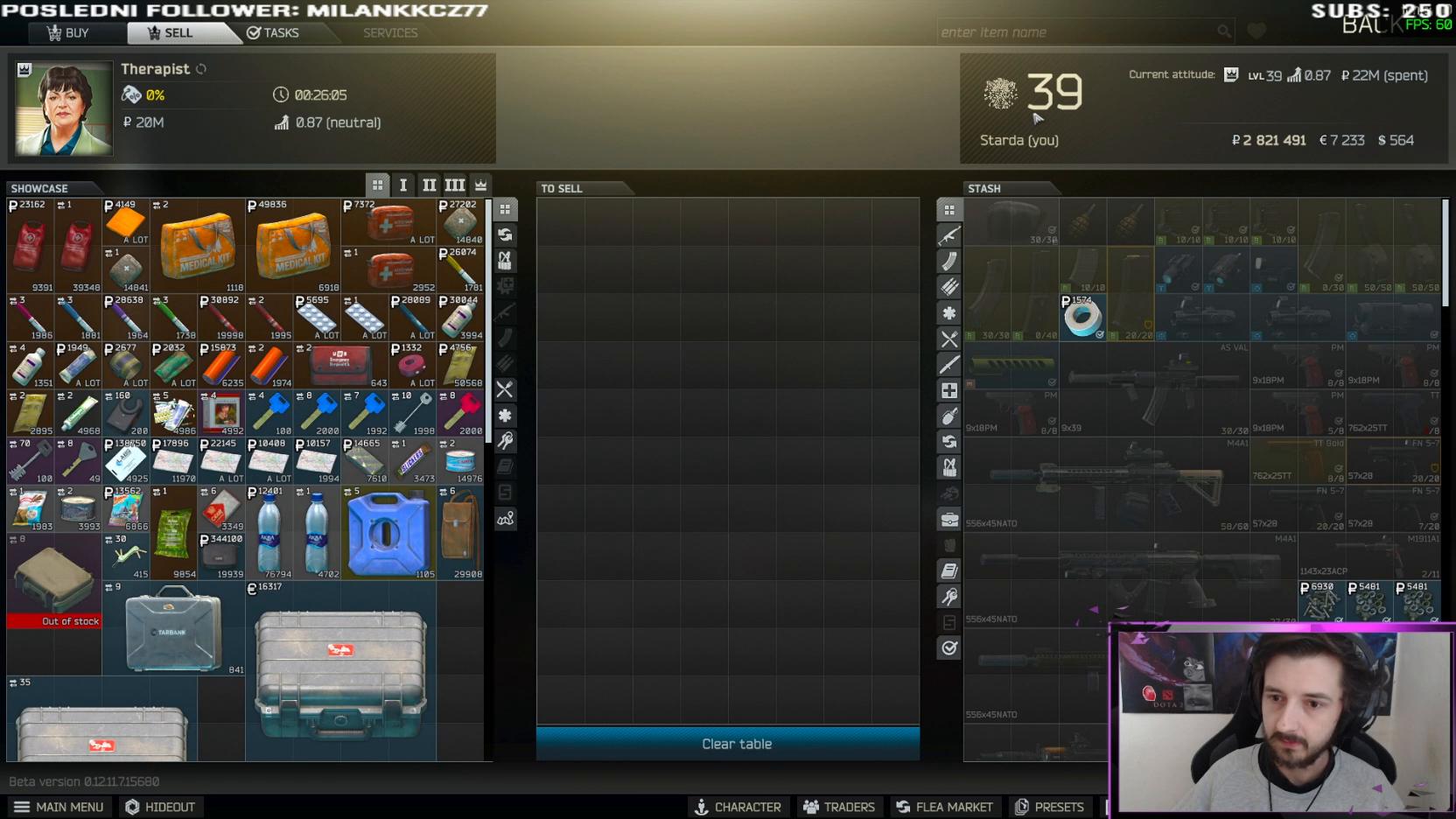Filter stash by containers briefcase icon

(949, 520)
